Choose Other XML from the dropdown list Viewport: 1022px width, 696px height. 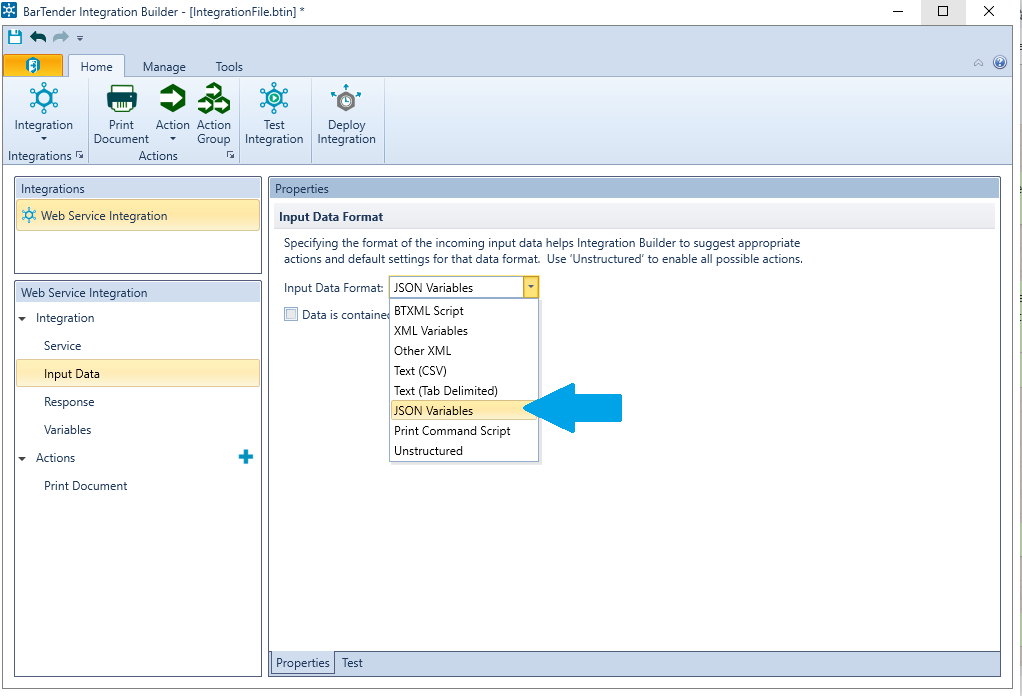coord(464,351)
